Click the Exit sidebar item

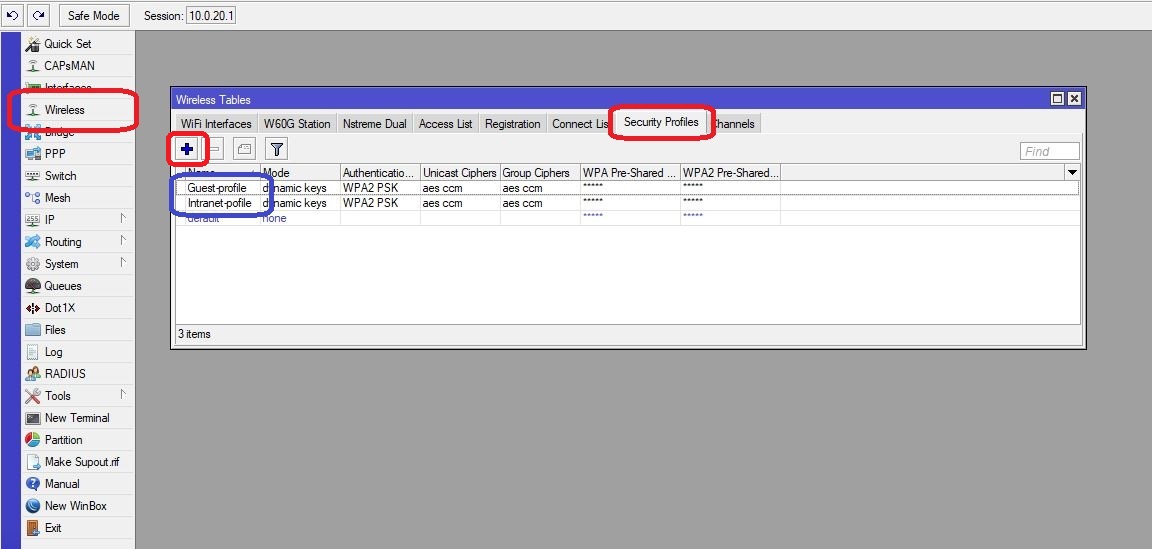[52, 528]
